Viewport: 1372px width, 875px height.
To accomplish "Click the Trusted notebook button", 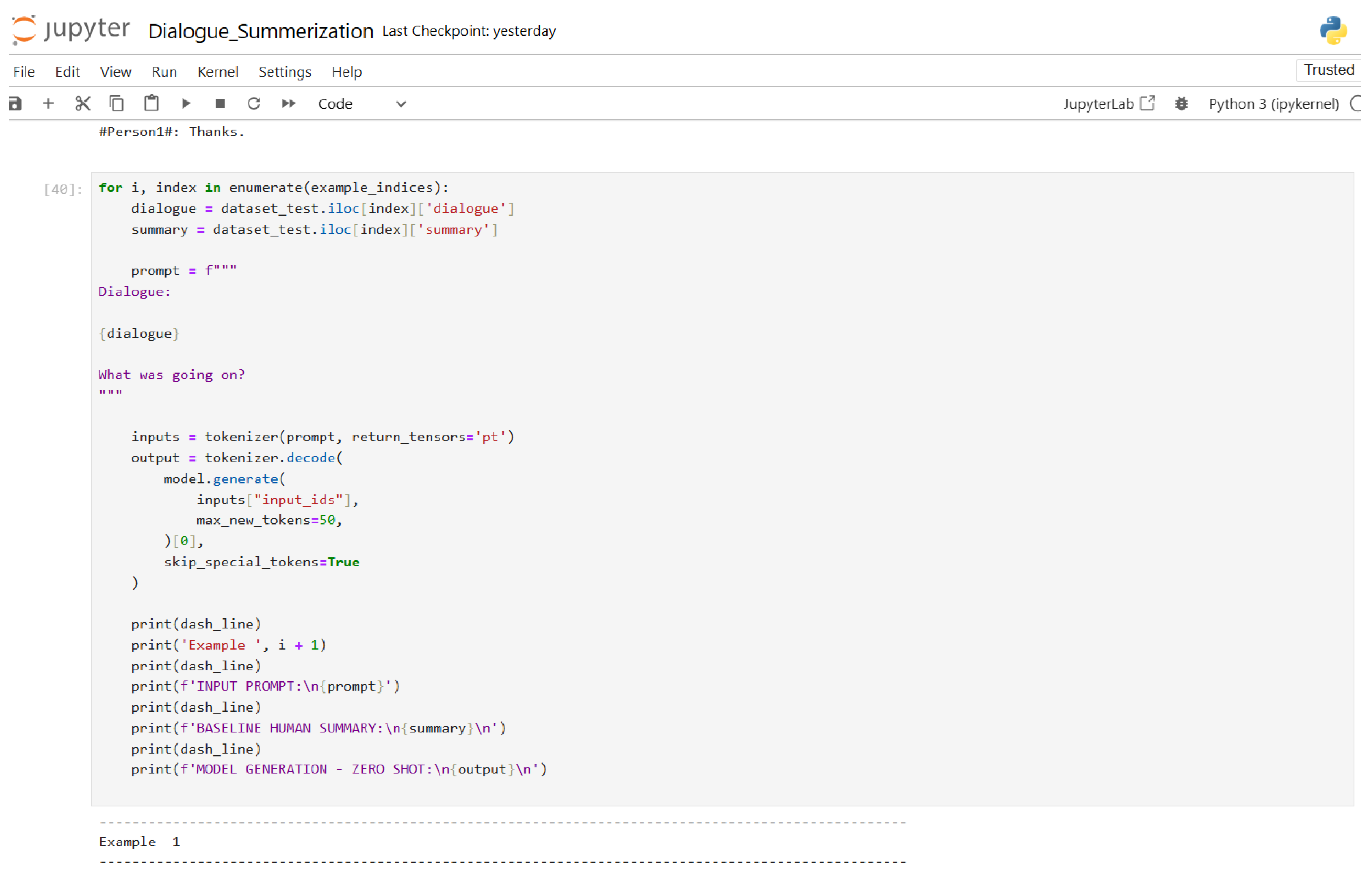I will pyautogui.click(x=1328, y=70).
